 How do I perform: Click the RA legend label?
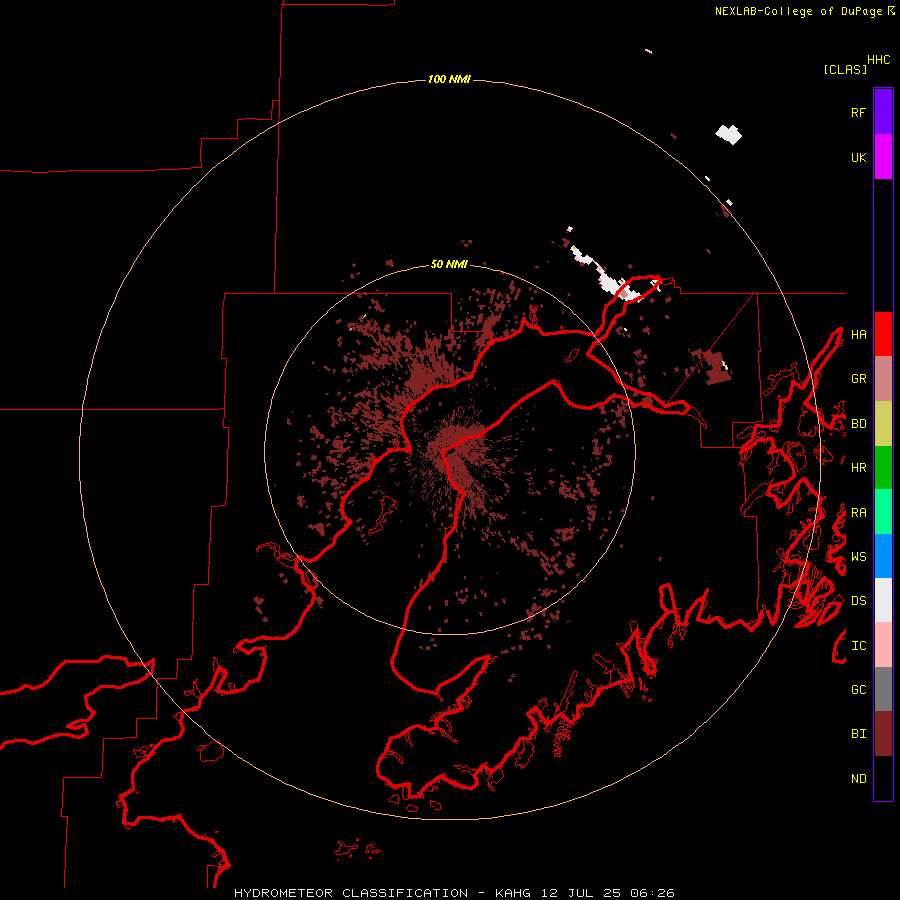pos(858,513)
